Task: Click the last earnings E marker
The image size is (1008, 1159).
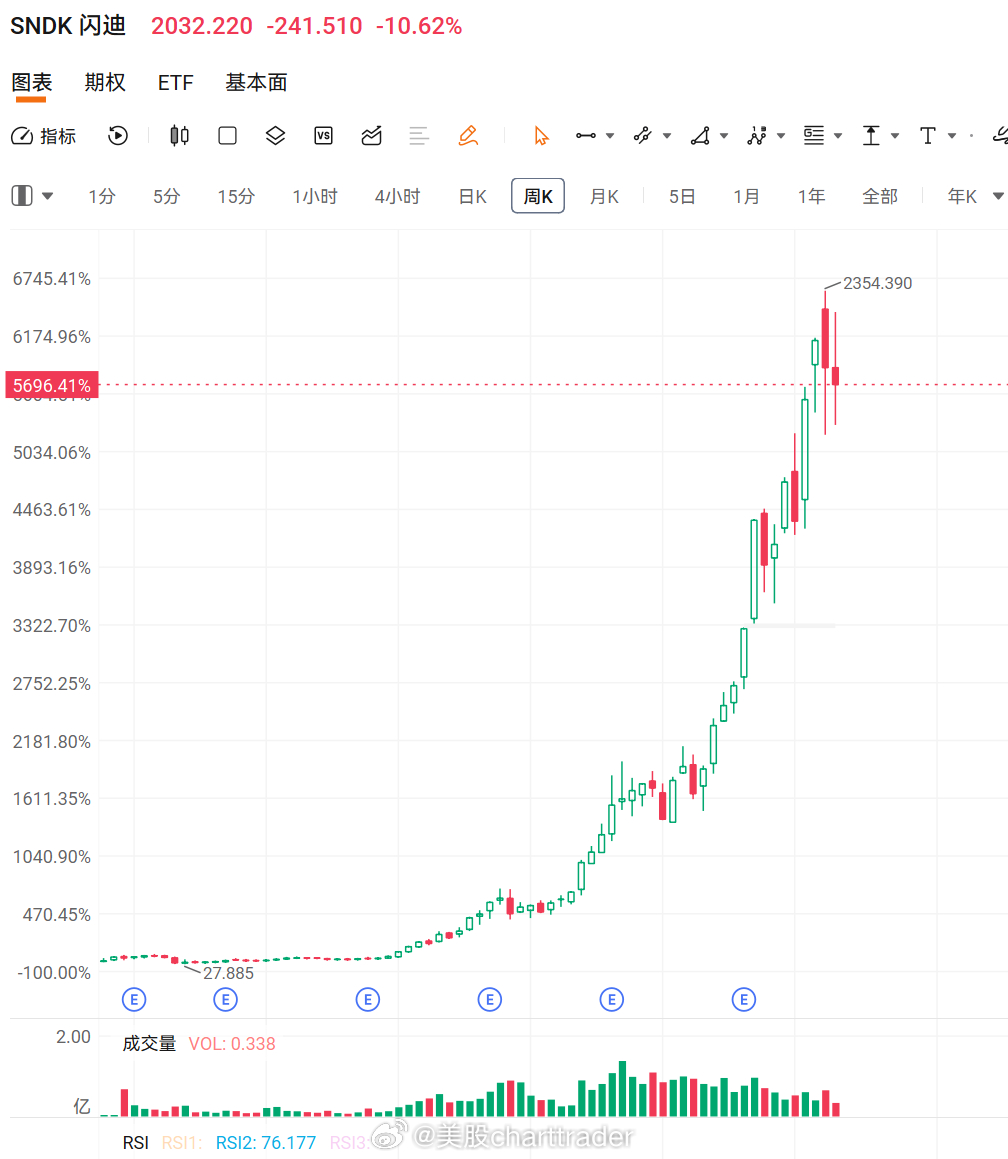Action: click(x=743, y=1000)
